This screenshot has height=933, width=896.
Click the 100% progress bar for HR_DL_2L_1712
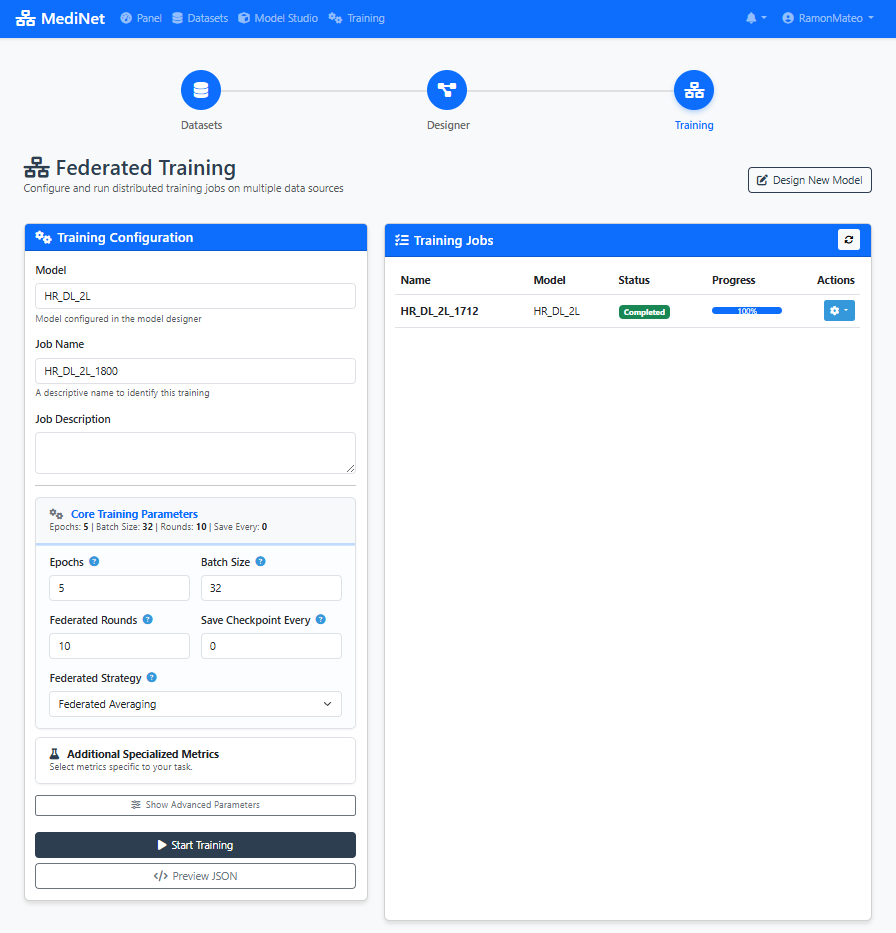pyautogui.click(x=746, y=311)
